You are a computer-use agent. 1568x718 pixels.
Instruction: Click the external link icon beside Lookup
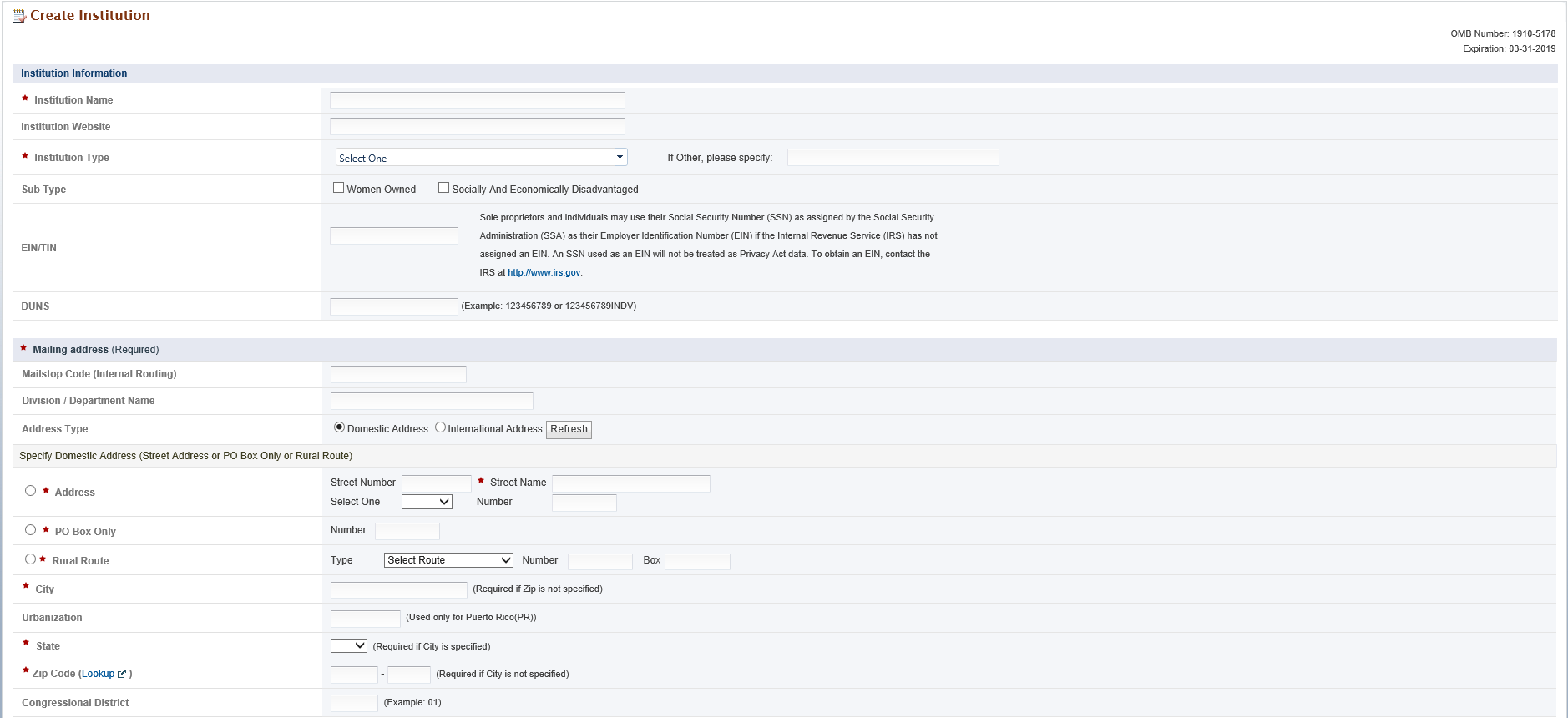(122, 675)
